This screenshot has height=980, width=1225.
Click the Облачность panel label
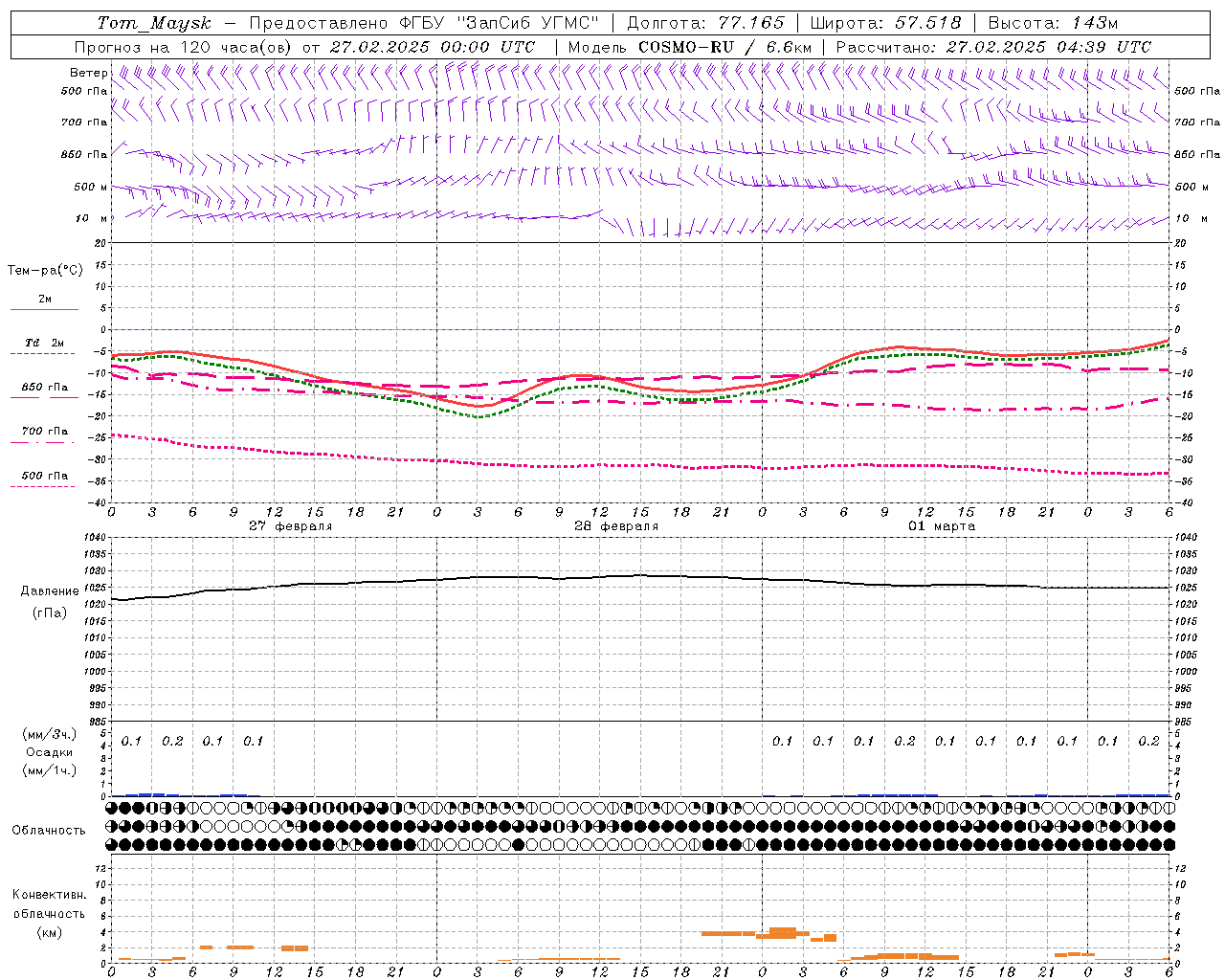click(x=49, y=830)
